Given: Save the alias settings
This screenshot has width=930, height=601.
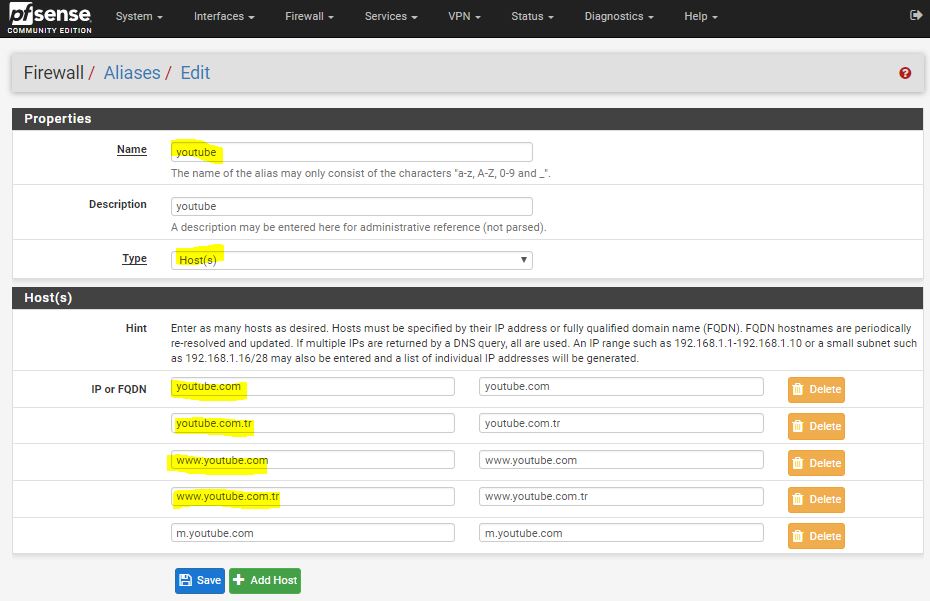Looking at the screenshot, I should (x=199, y=580).
